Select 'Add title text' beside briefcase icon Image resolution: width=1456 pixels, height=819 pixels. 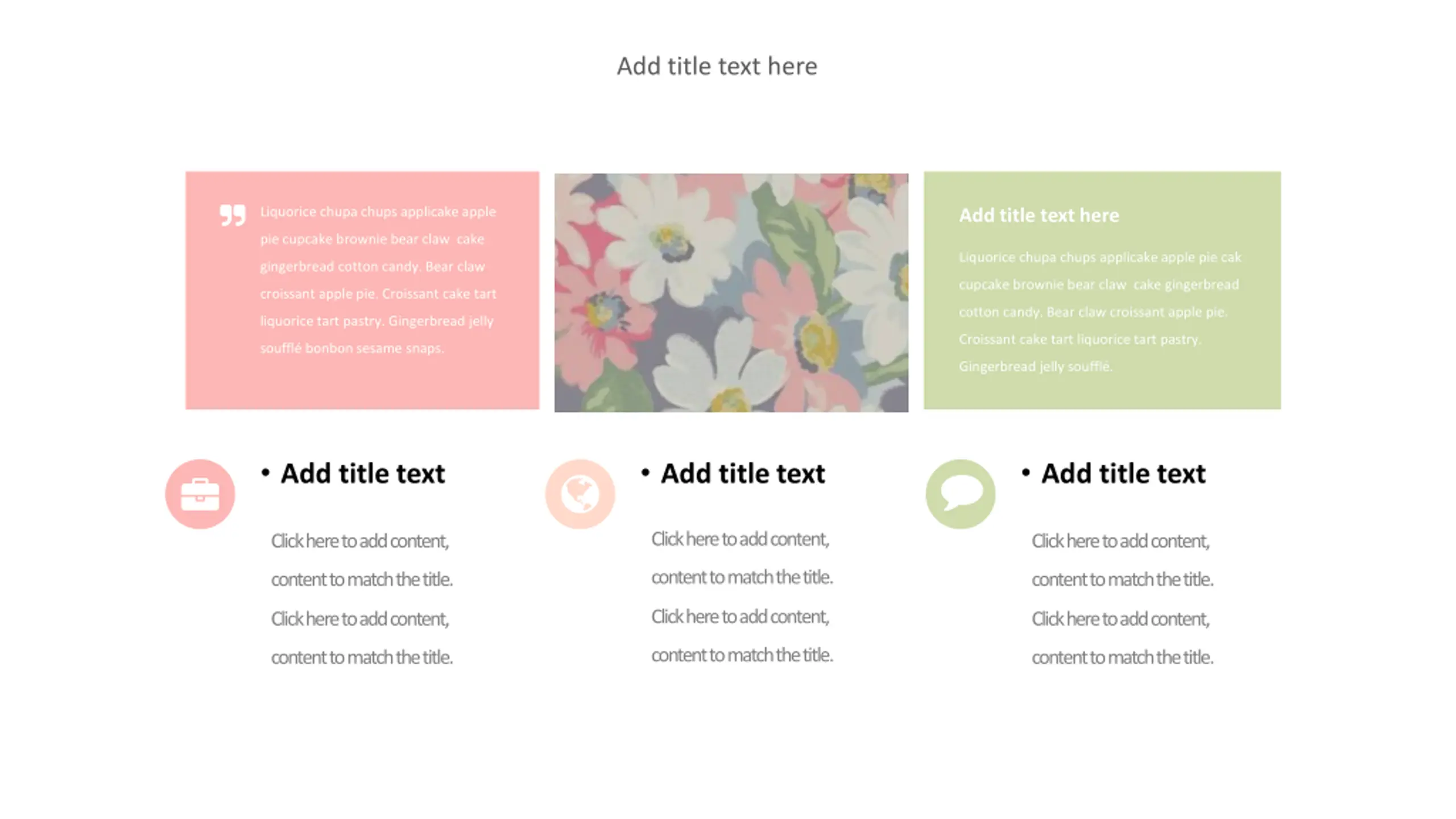coord(362,473)
